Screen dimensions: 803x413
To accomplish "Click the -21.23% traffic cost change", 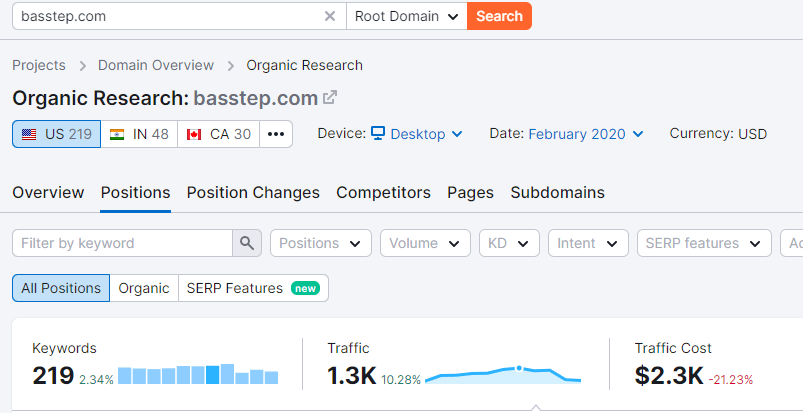I will click(x=731, y=380).
